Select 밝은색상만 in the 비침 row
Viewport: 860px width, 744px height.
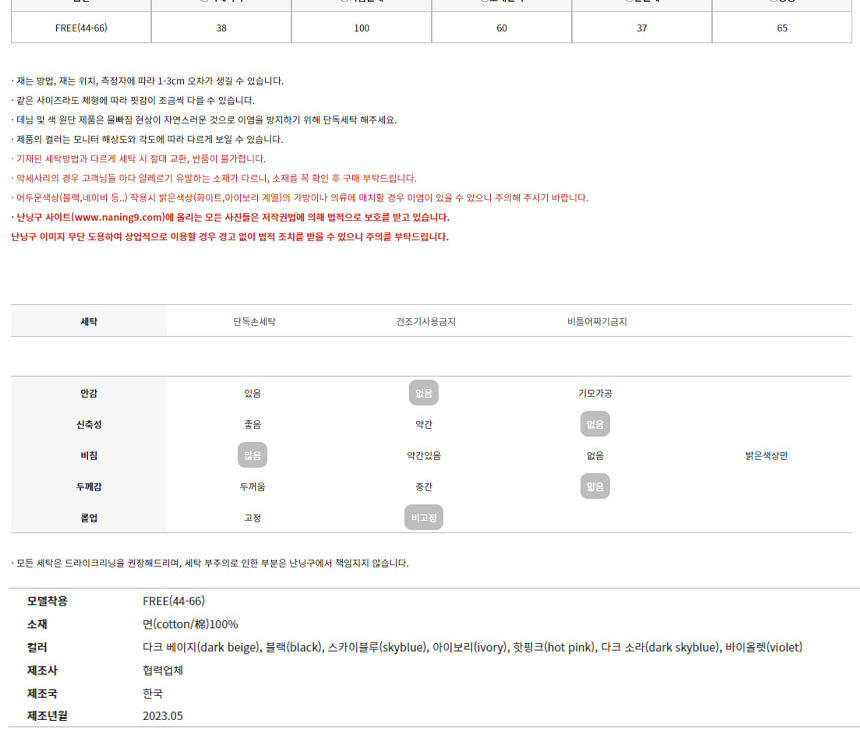click(766, 456)
